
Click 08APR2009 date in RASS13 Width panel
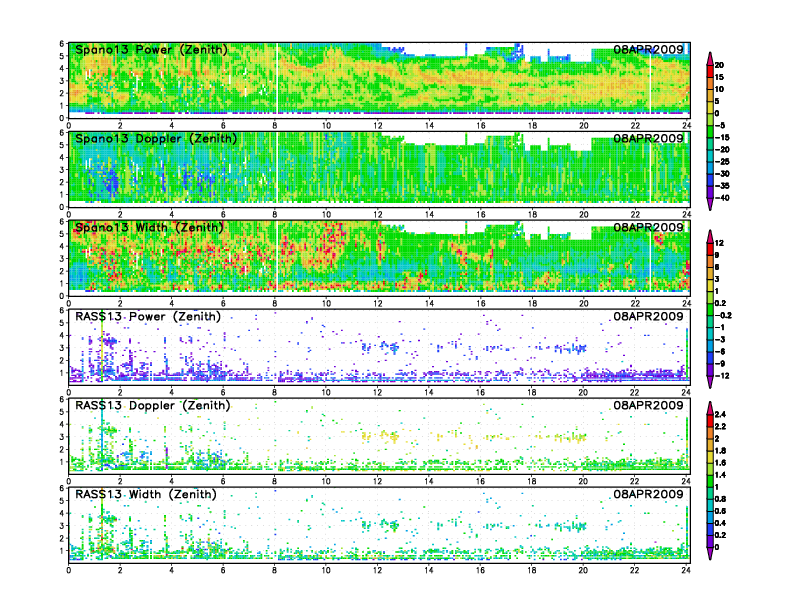[648, 494]
